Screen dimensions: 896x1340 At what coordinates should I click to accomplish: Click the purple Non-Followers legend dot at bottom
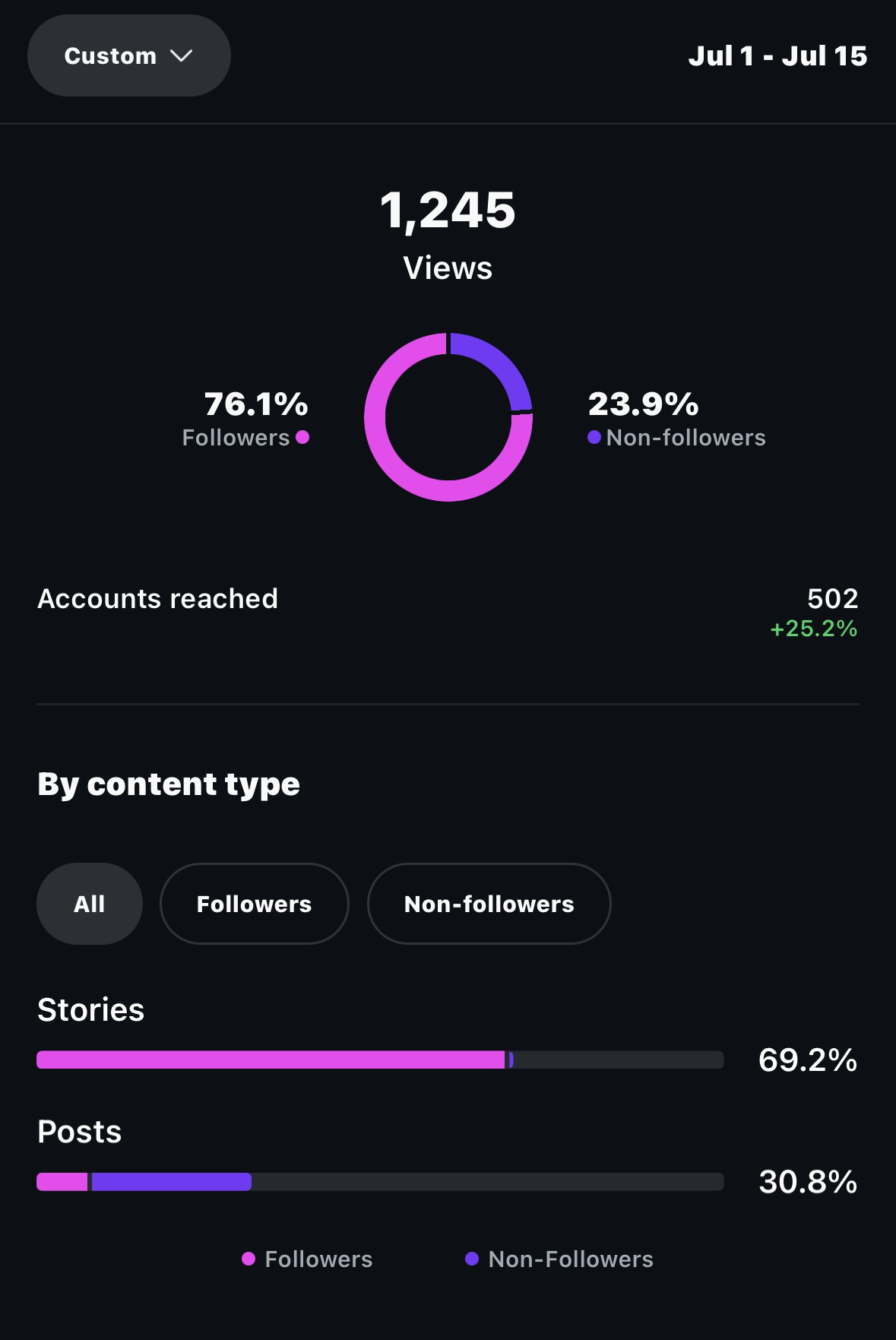click(x=472, y=1259)
